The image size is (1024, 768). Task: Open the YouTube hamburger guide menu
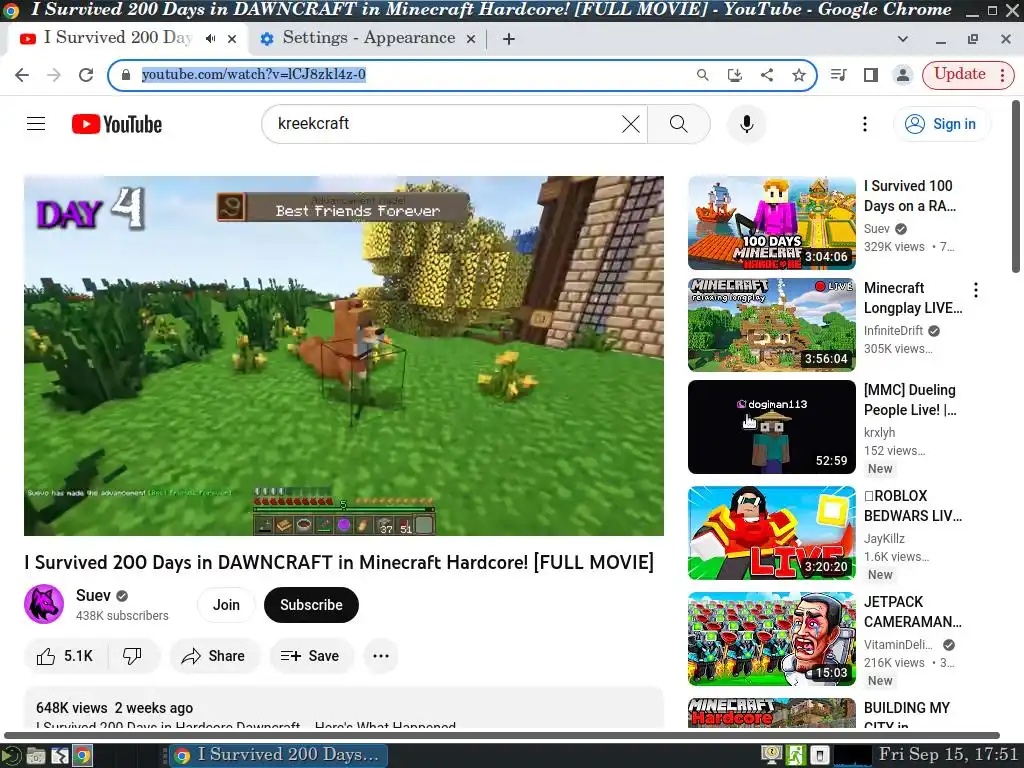(36, 123)
